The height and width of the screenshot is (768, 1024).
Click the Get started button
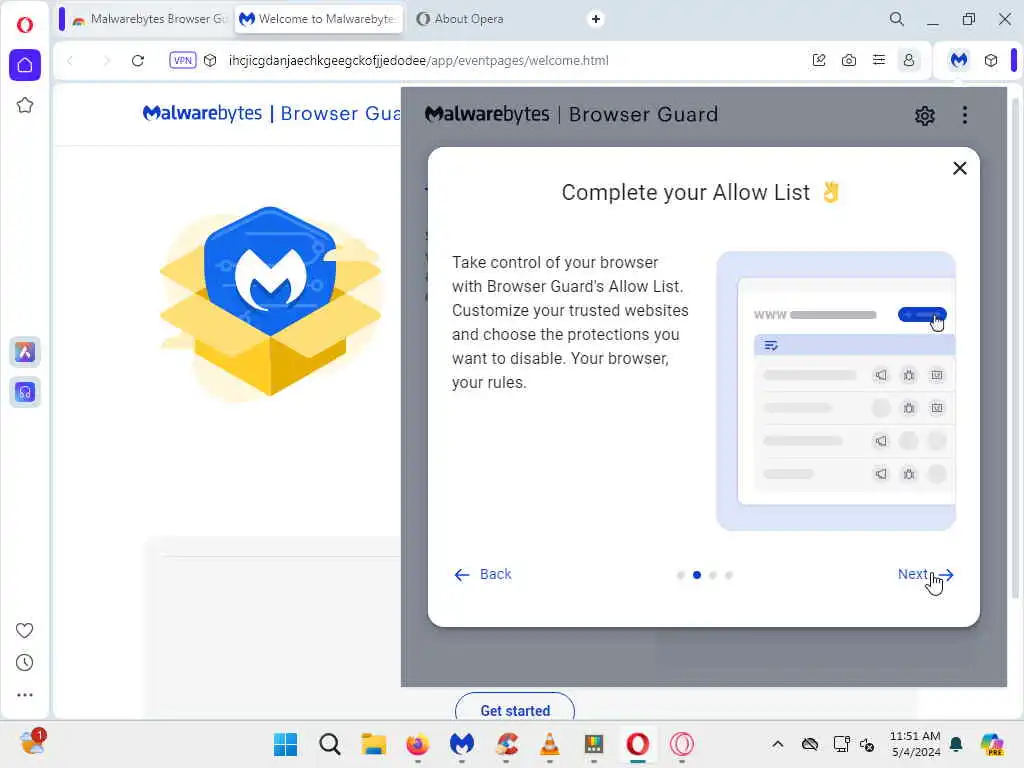tap(515, 708)
